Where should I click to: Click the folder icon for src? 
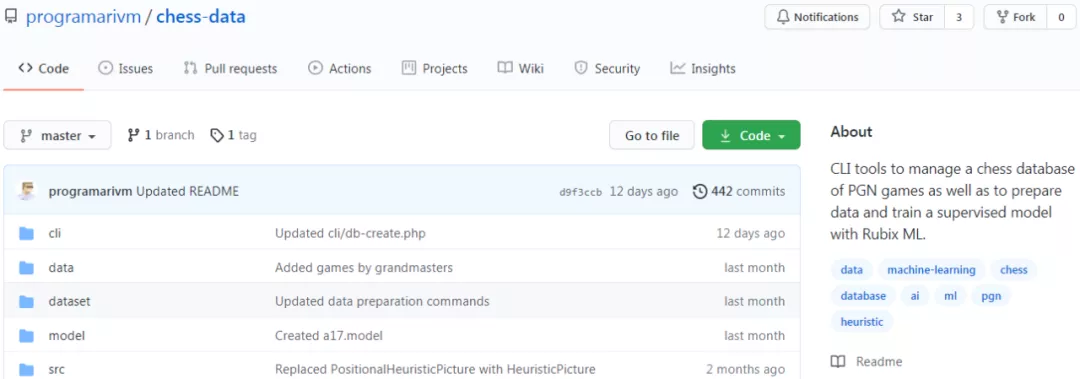(27, 369)
